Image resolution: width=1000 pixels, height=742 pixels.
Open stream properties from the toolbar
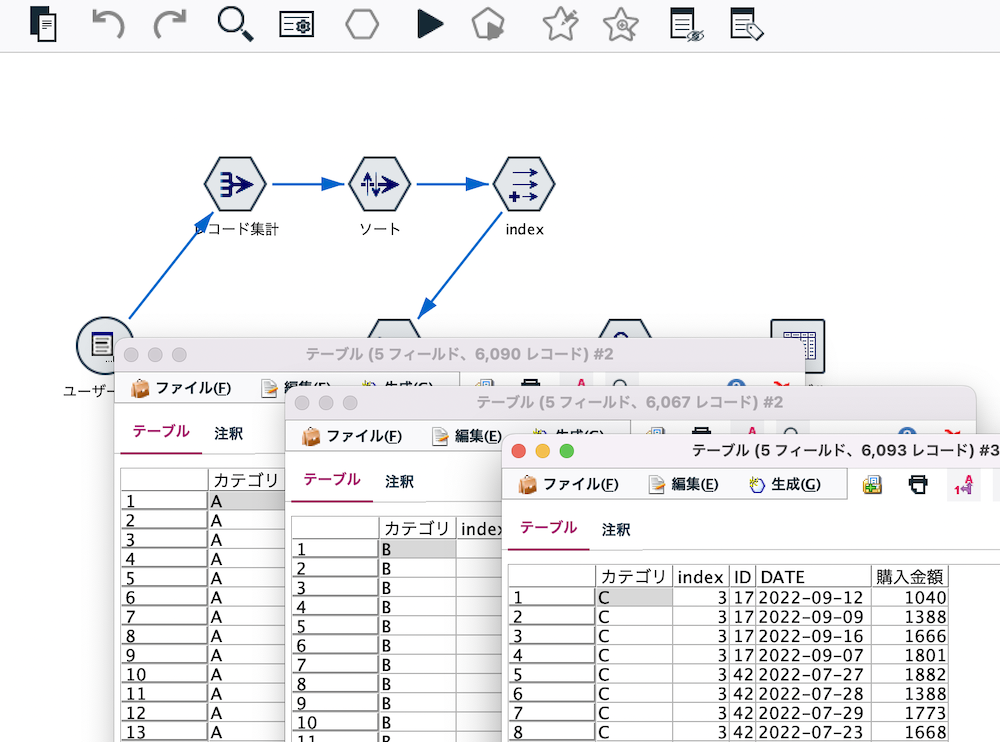296,25
